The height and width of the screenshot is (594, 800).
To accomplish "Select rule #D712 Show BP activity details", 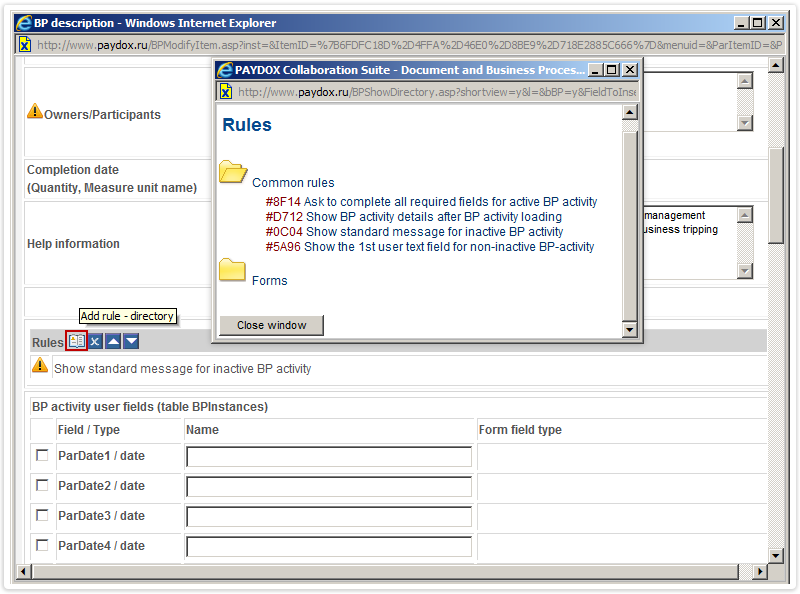I will point(413,217).
